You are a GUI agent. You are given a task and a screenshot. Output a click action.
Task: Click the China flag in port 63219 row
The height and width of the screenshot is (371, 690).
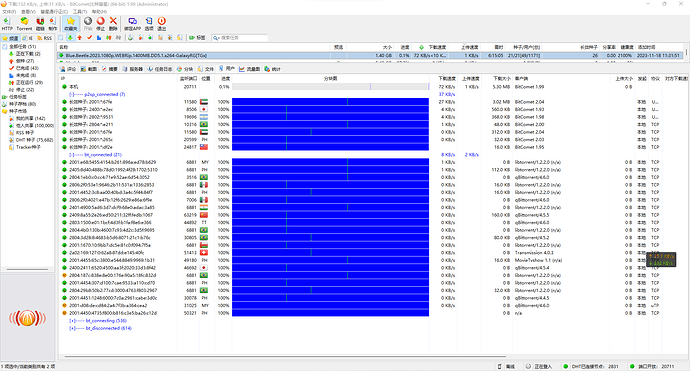pyautogui.click(x=204, y=215)
